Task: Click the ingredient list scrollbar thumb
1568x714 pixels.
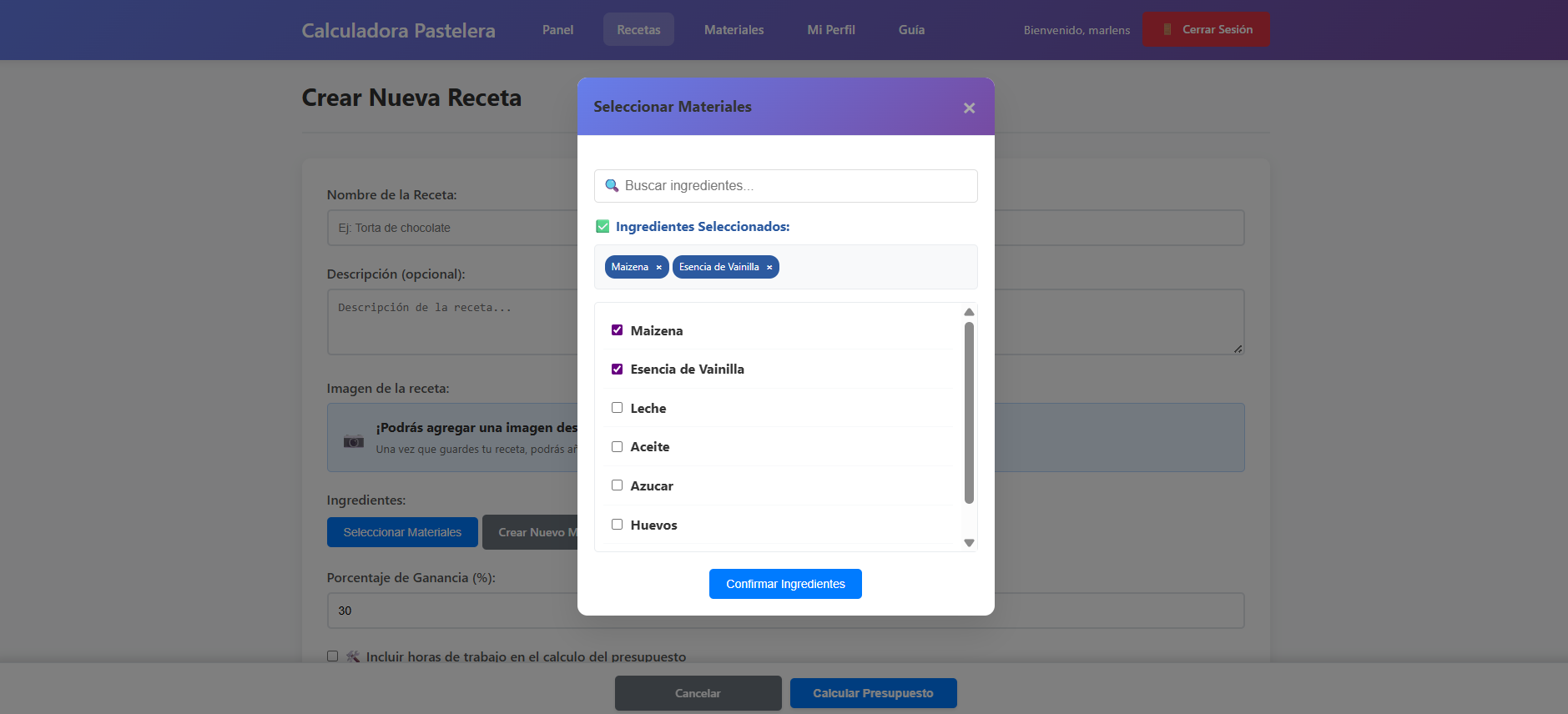Action: 969,413
